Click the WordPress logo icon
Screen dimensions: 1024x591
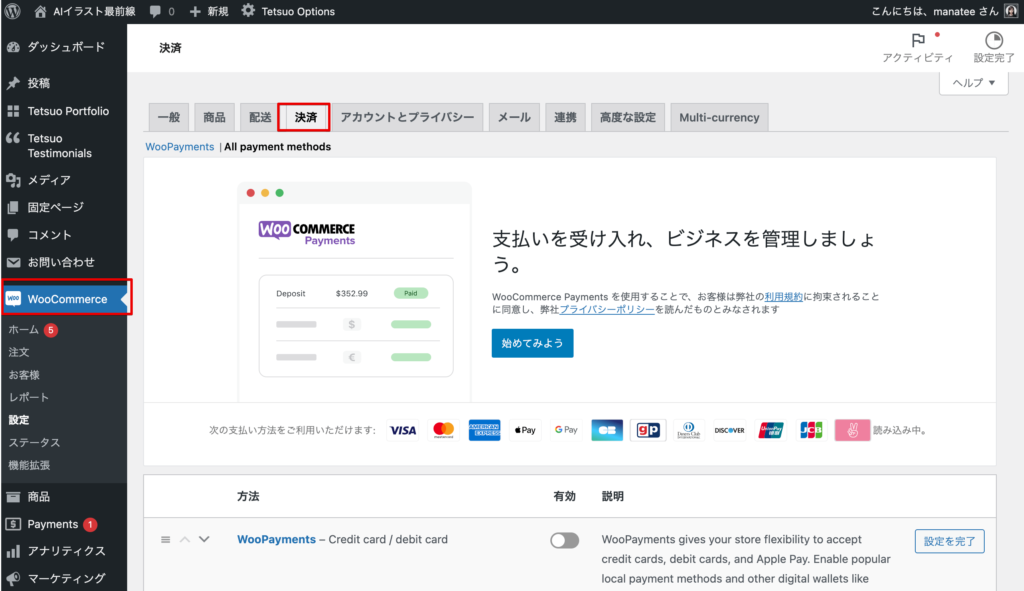[13, 11]
